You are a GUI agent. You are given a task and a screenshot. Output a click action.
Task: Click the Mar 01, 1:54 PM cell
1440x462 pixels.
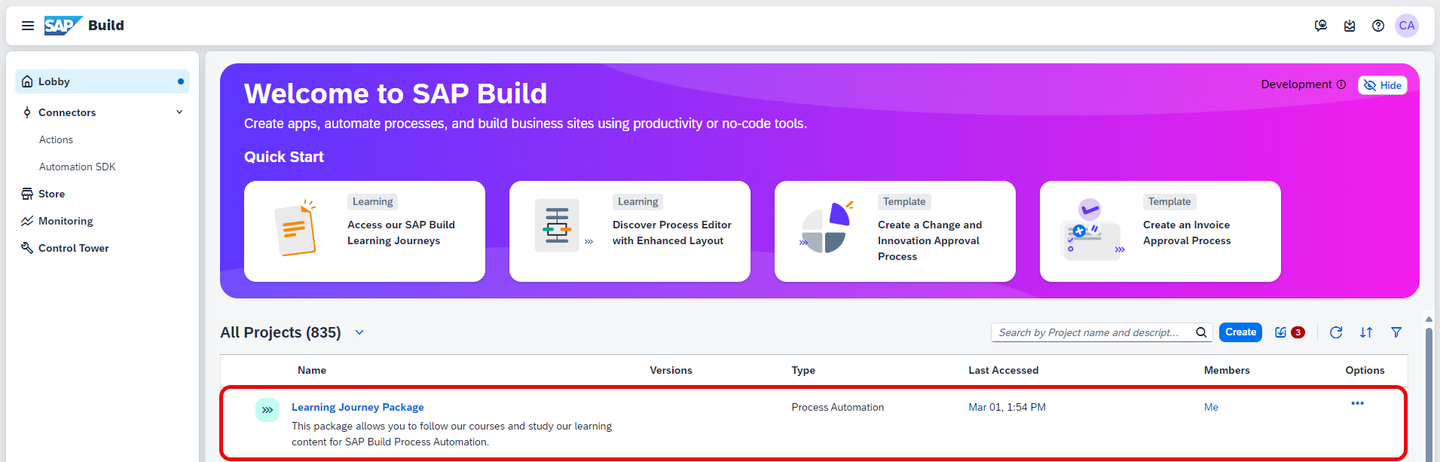1007,407
